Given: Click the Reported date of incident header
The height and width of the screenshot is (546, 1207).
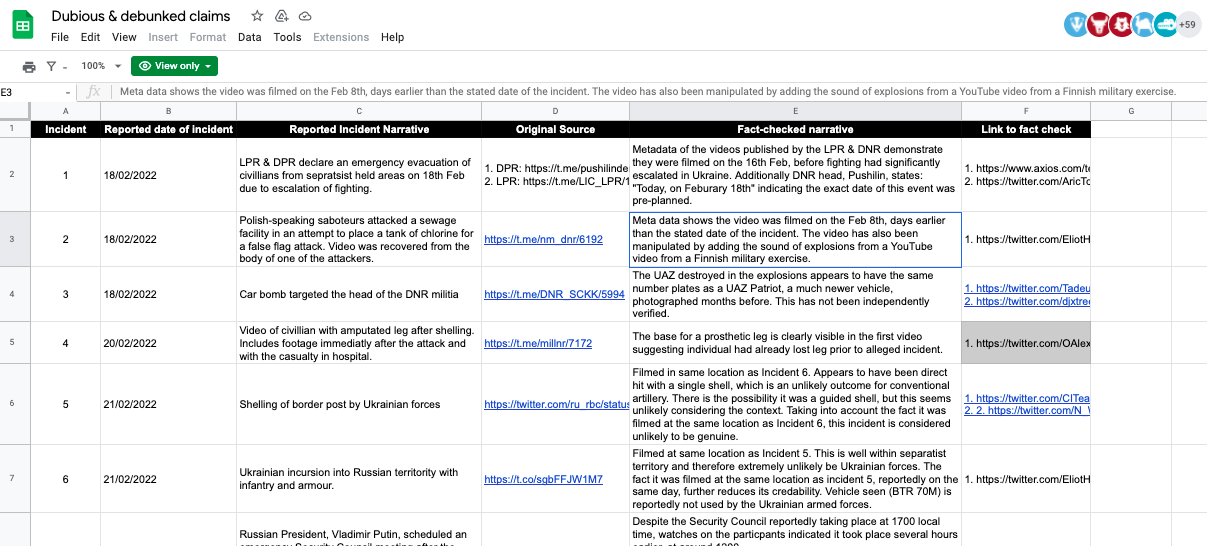Looking at the screenshot, I should point(169,129).
